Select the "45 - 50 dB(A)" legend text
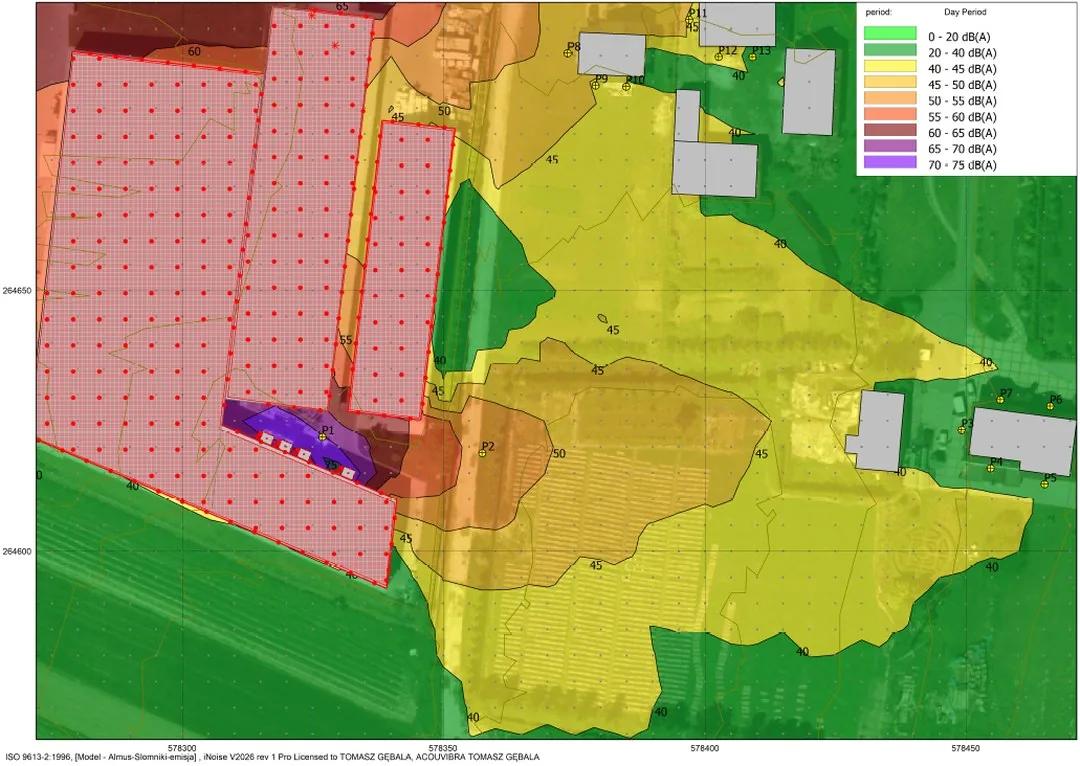This screenshot has height=766, width=1080. [962, 85]
